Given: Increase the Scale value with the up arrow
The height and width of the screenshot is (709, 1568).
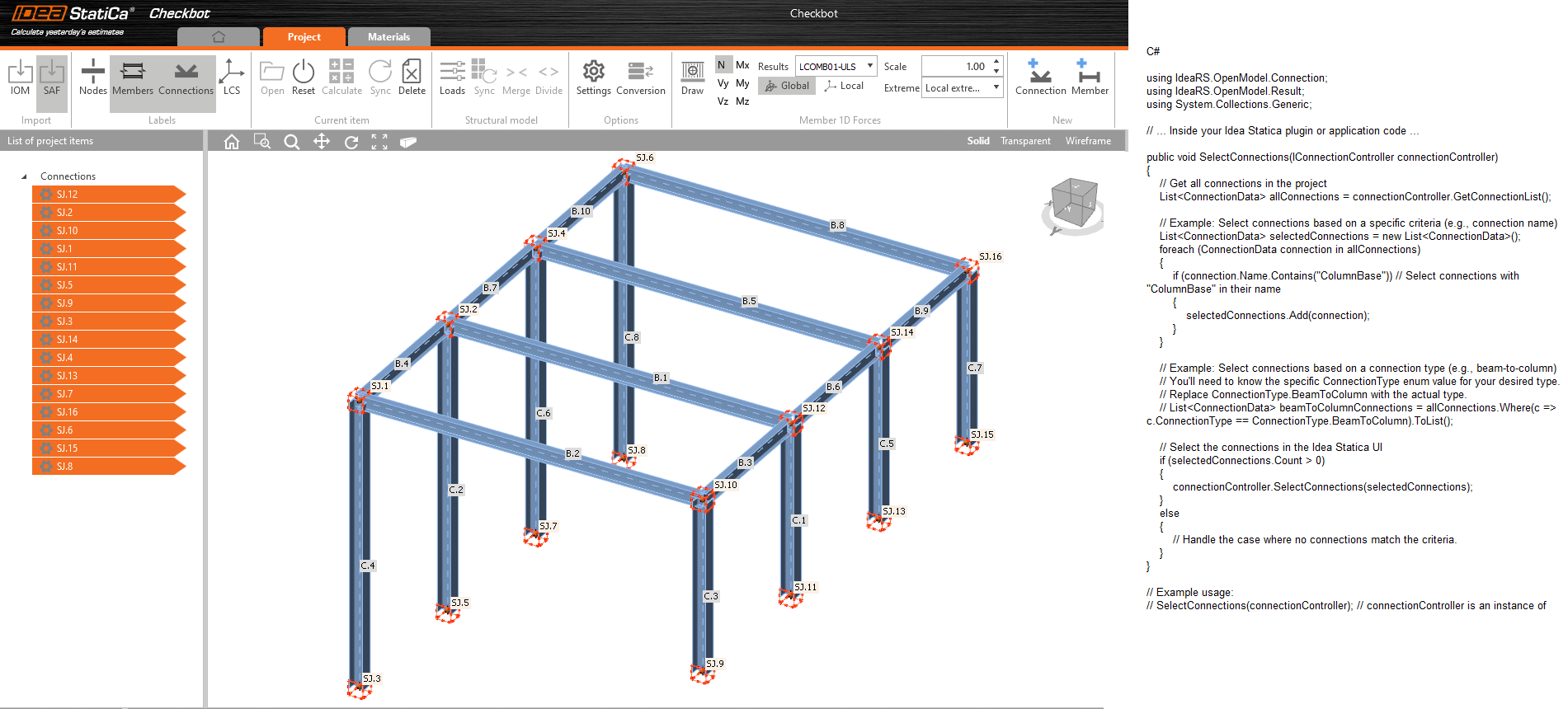Looking at the screenshot, I should (996, 62).
